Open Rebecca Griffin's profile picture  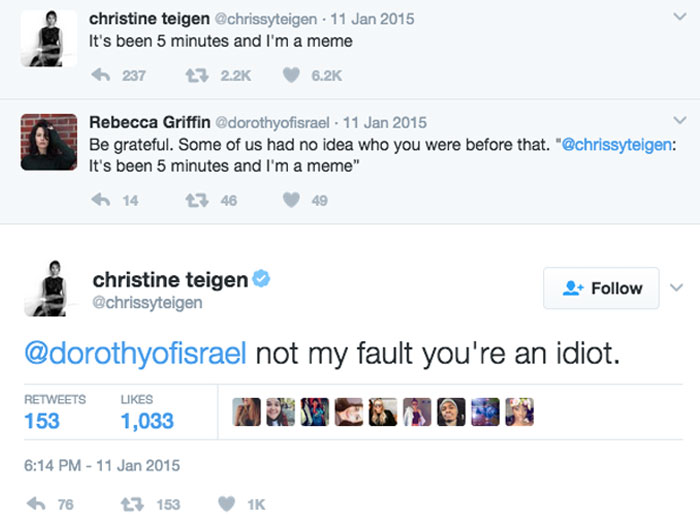pos(49,141)
